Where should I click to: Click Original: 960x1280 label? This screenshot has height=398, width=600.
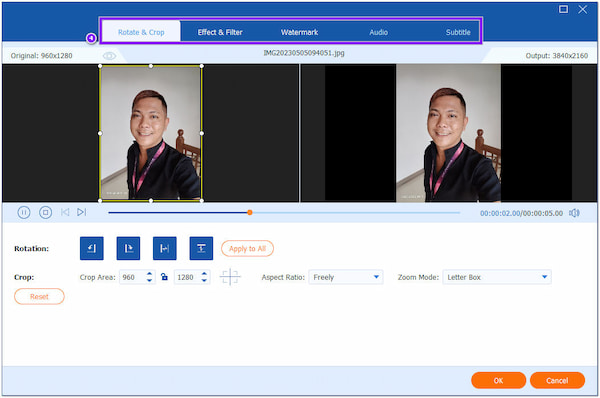[x=41, y=56]
